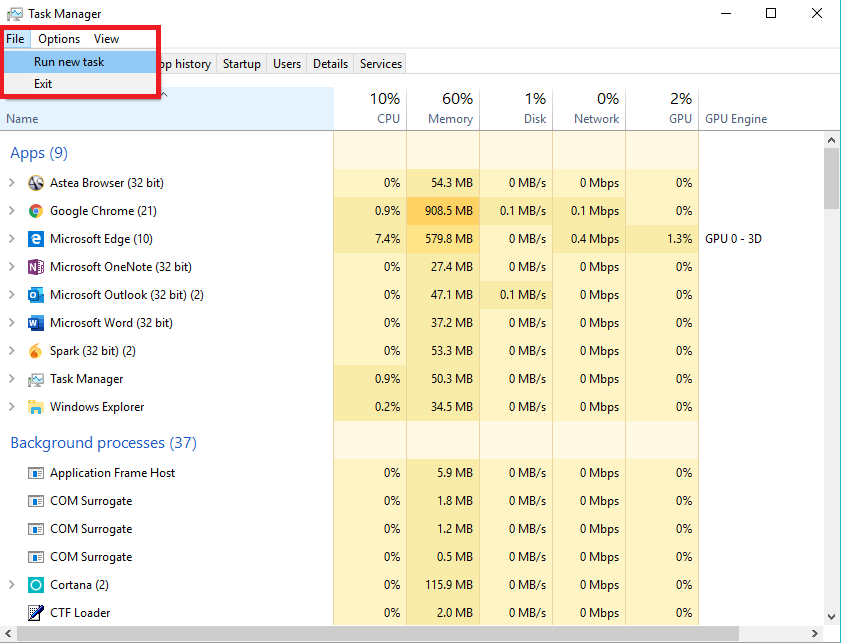The height and width of the screenshot is (643, 841).
Task: Expand the Microsoft Outlook (2) group
Action: click(x=11, y=294)
